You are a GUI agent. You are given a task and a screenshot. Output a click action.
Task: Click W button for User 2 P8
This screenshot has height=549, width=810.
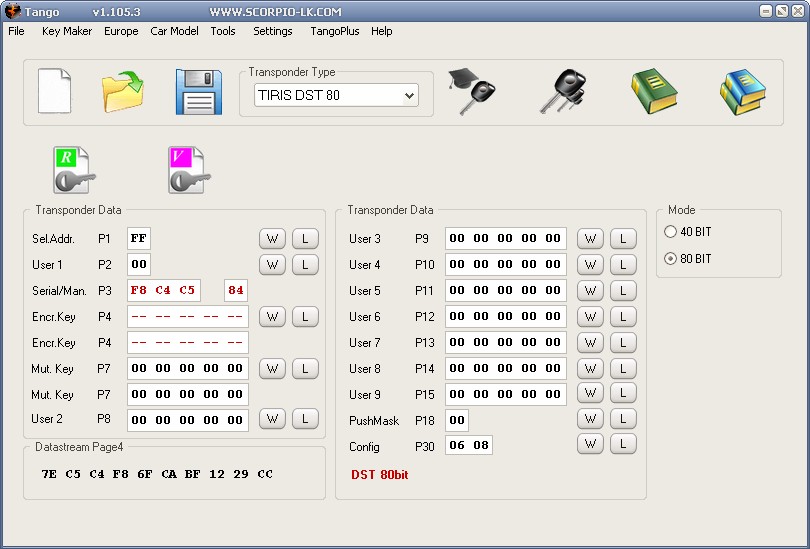272,419
